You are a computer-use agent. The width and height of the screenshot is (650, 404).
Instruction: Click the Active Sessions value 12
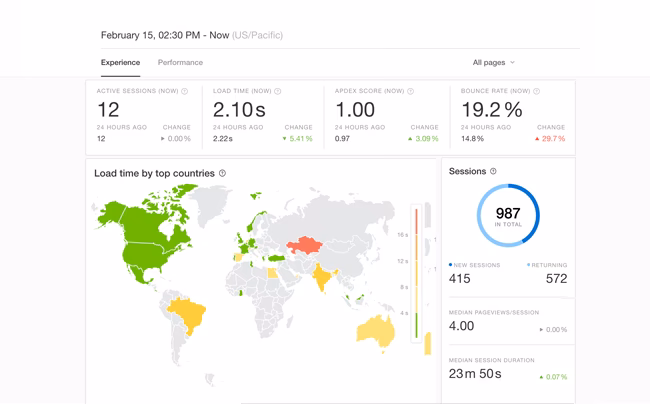[x=108, y=110]
